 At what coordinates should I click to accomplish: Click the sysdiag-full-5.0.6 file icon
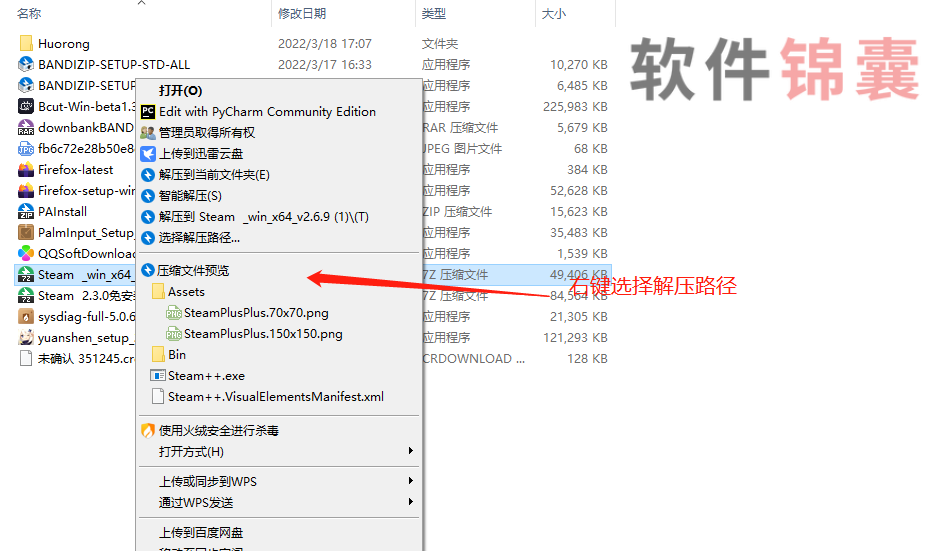[26, 316]
